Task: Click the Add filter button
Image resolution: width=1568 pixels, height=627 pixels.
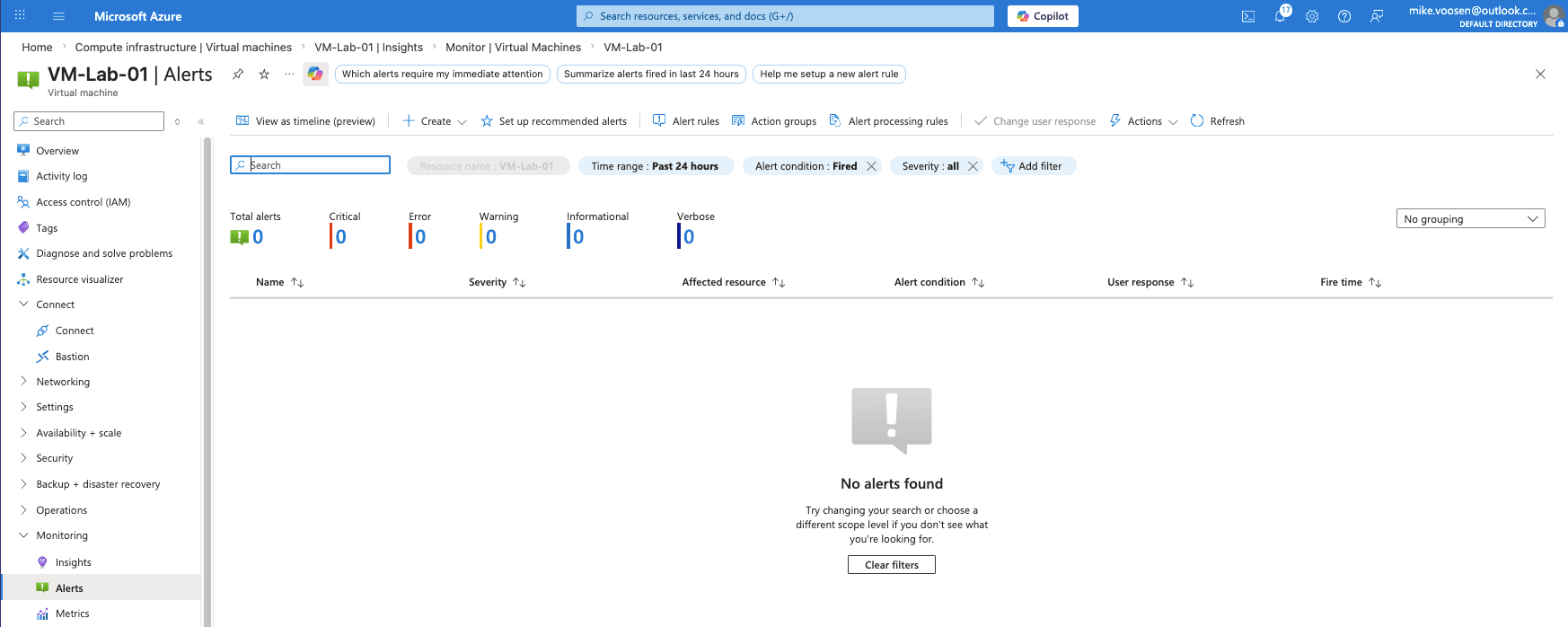Action: (x=1033, y=166)
